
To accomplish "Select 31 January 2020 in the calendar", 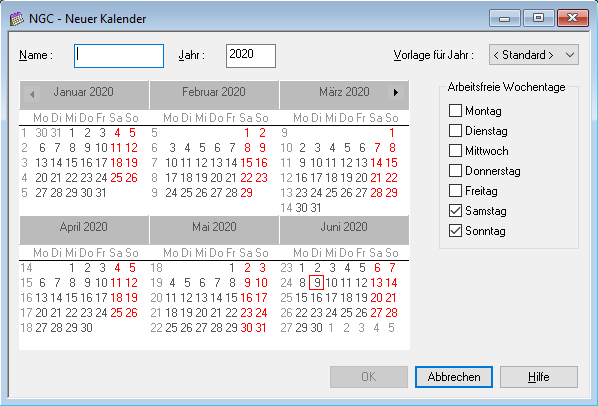I will coord(101,193).
